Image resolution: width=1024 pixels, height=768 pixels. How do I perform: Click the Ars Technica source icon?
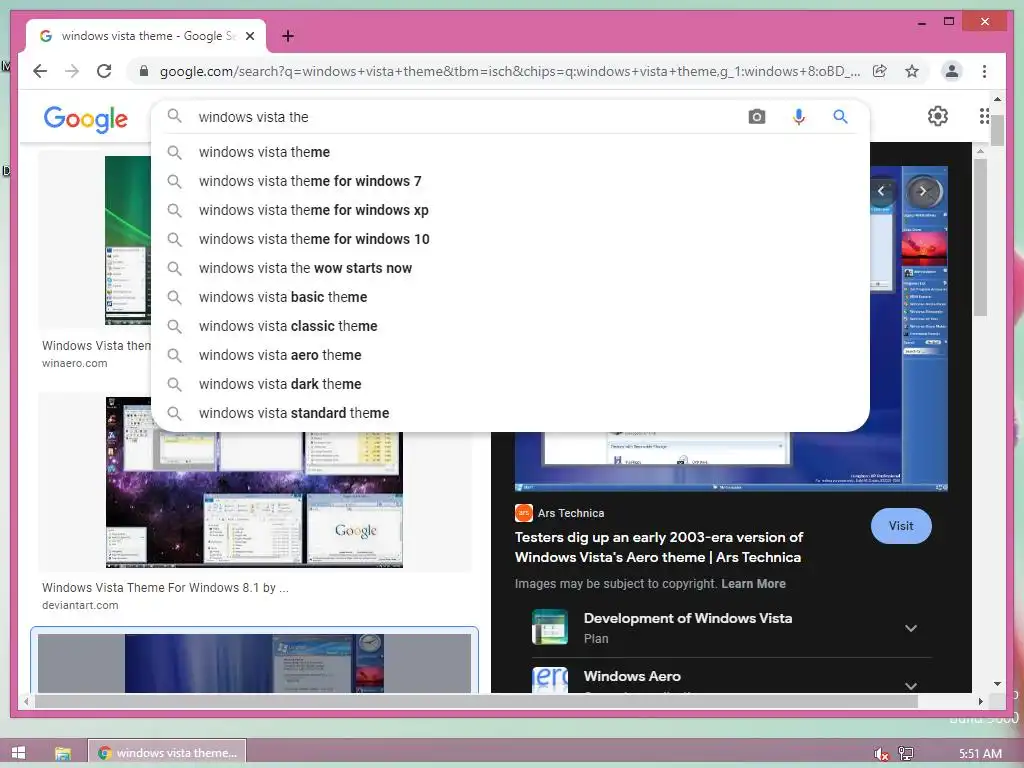pos(524,513)
